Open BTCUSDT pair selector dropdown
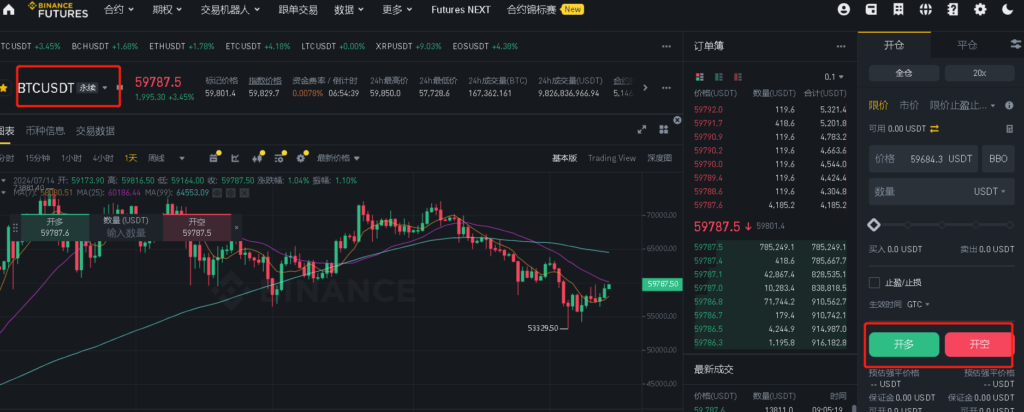Screen dimensions: 1024x412 click(63, 87)
